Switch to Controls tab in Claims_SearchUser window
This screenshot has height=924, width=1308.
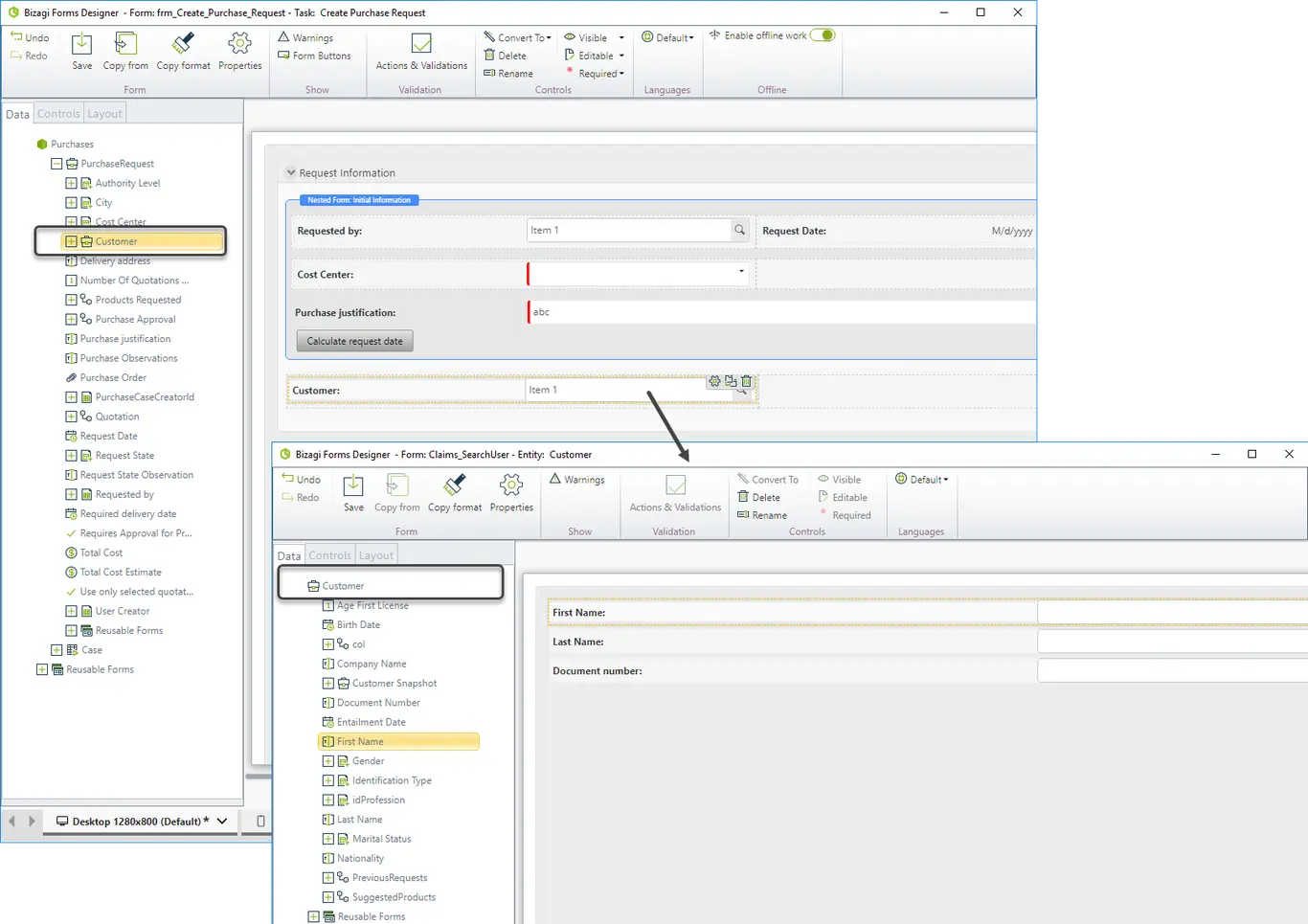pyautogui.click(x=330, y=555)
